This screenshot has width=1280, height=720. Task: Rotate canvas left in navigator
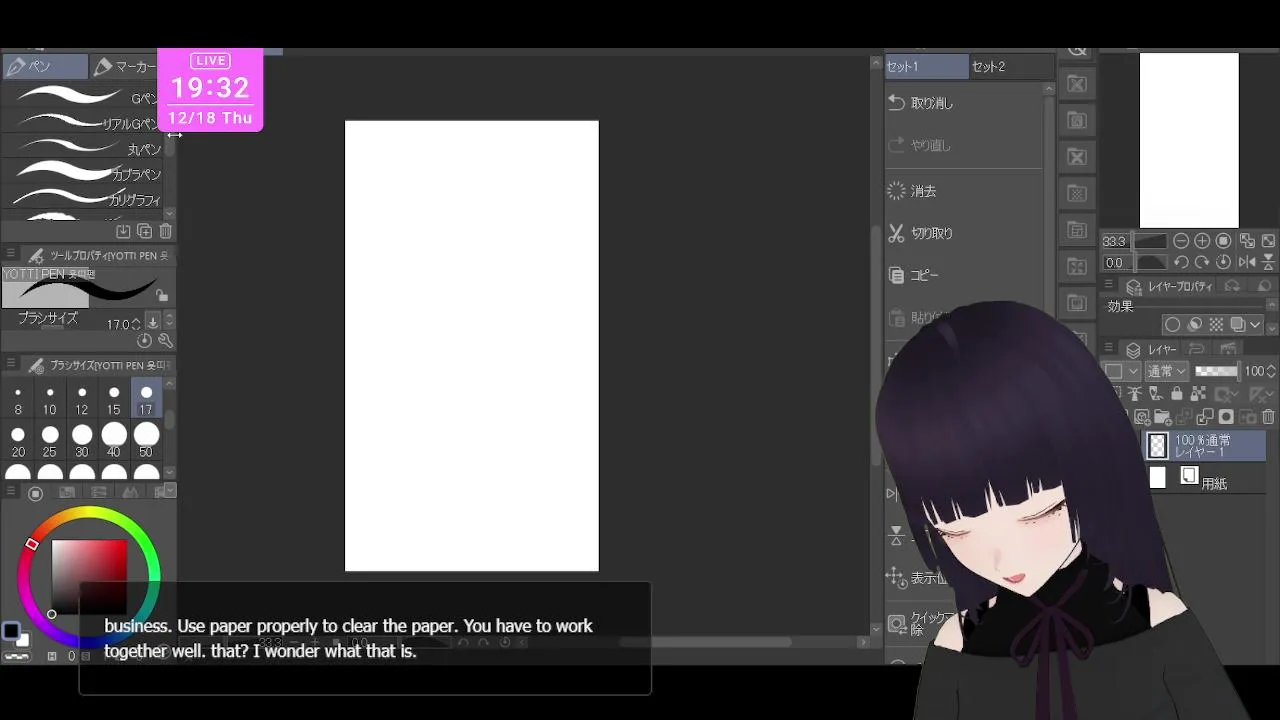tap(1181, 263)
